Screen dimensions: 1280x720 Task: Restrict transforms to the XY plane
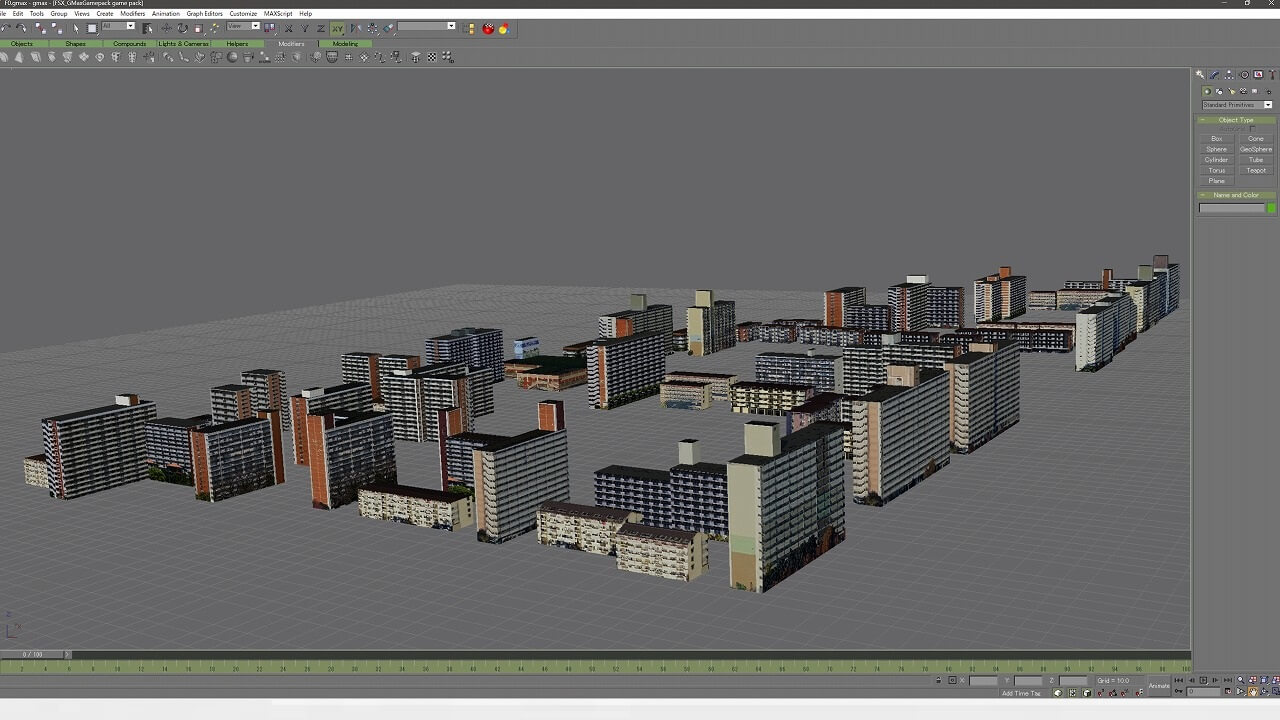[x=338, y=28]
